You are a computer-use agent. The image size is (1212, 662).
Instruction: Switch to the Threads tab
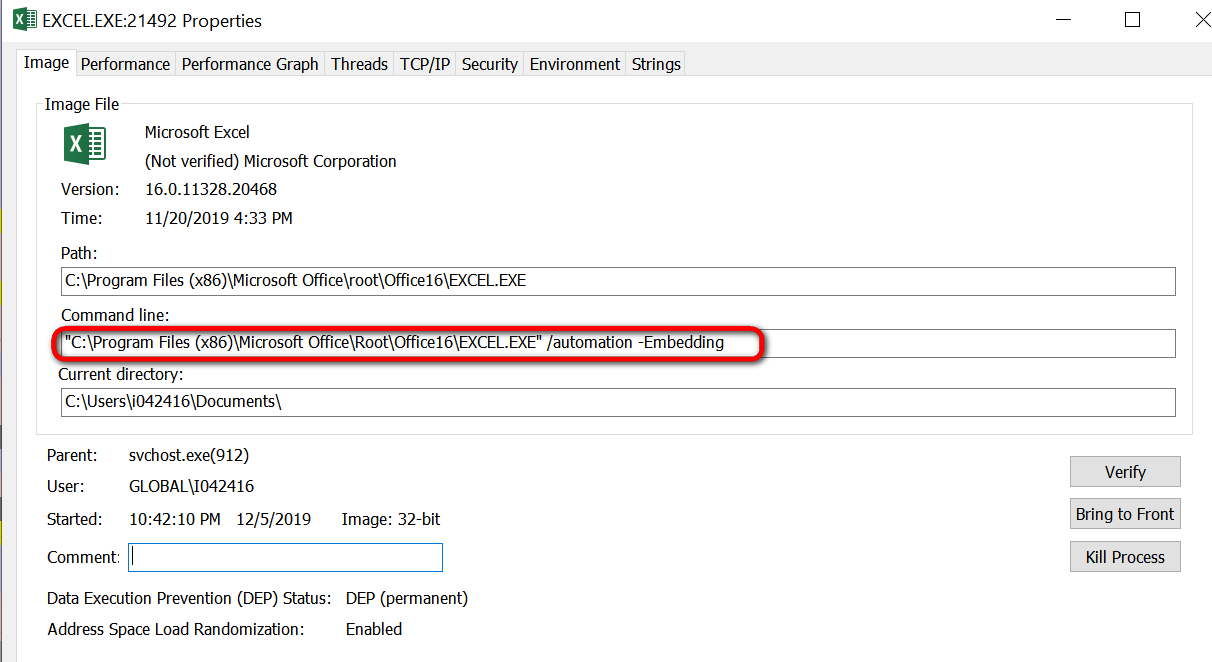point(359,64)
